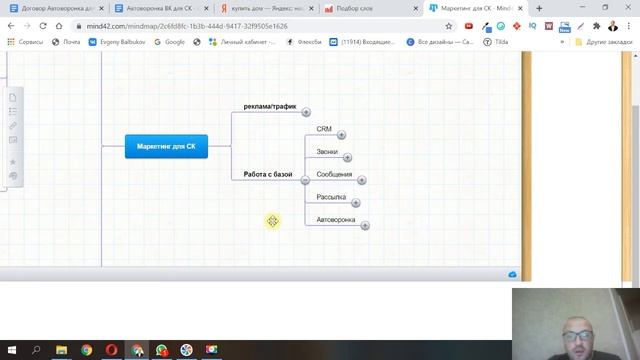The width and height of the screenshot is (640, 360).
Task: Click the green circular extension icon
Action: click(x=501, y=26)
